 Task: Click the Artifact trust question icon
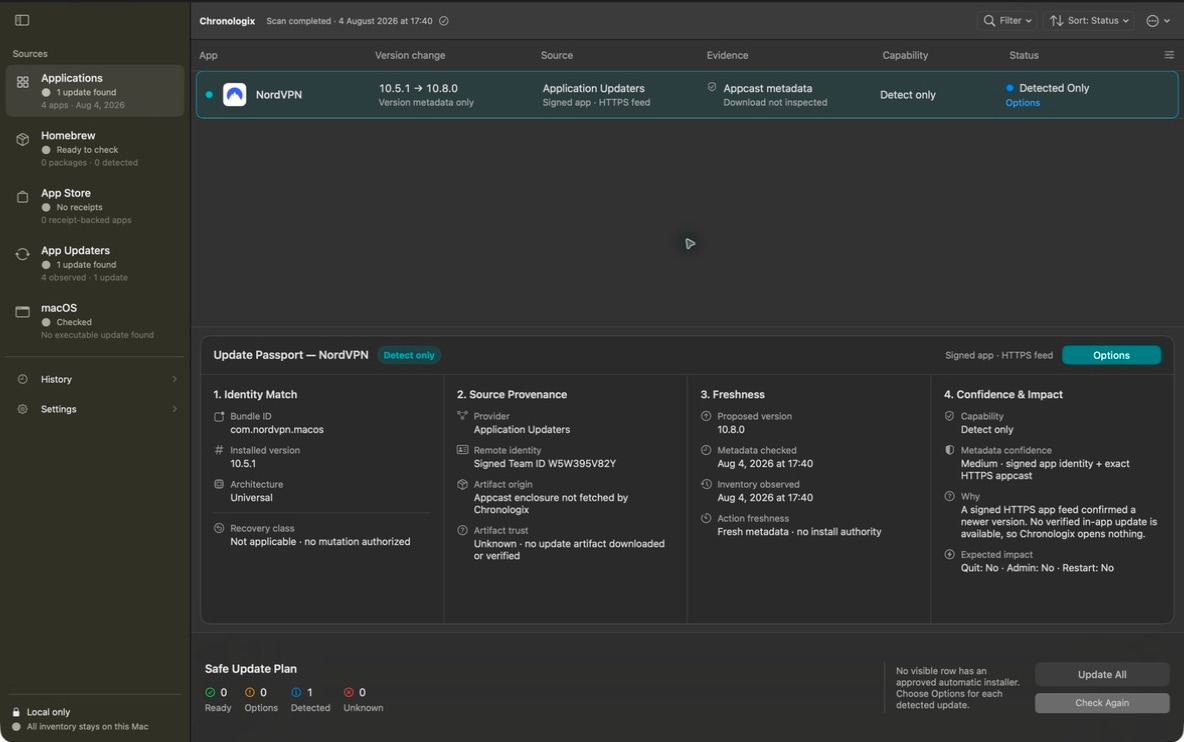point(462,531)
